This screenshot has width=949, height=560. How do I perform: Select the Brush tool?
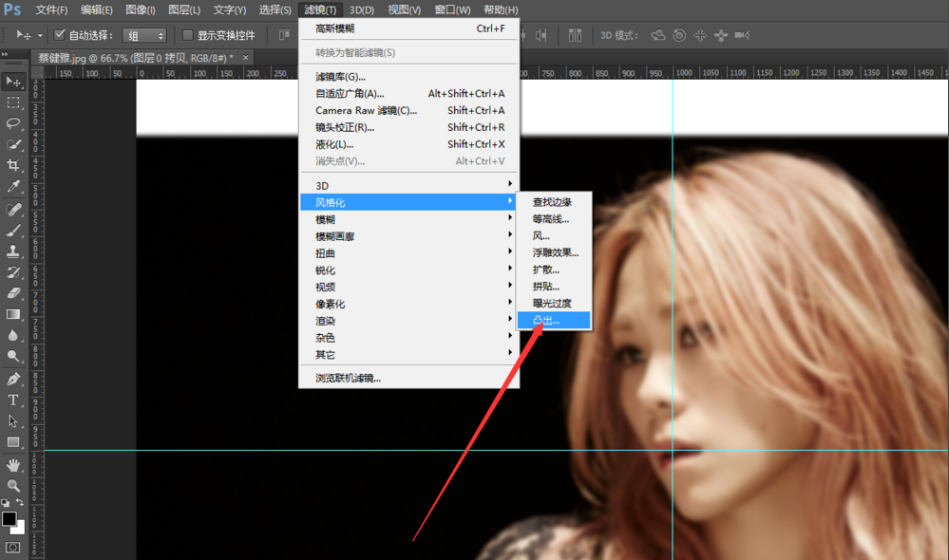(x=13, y=230)
